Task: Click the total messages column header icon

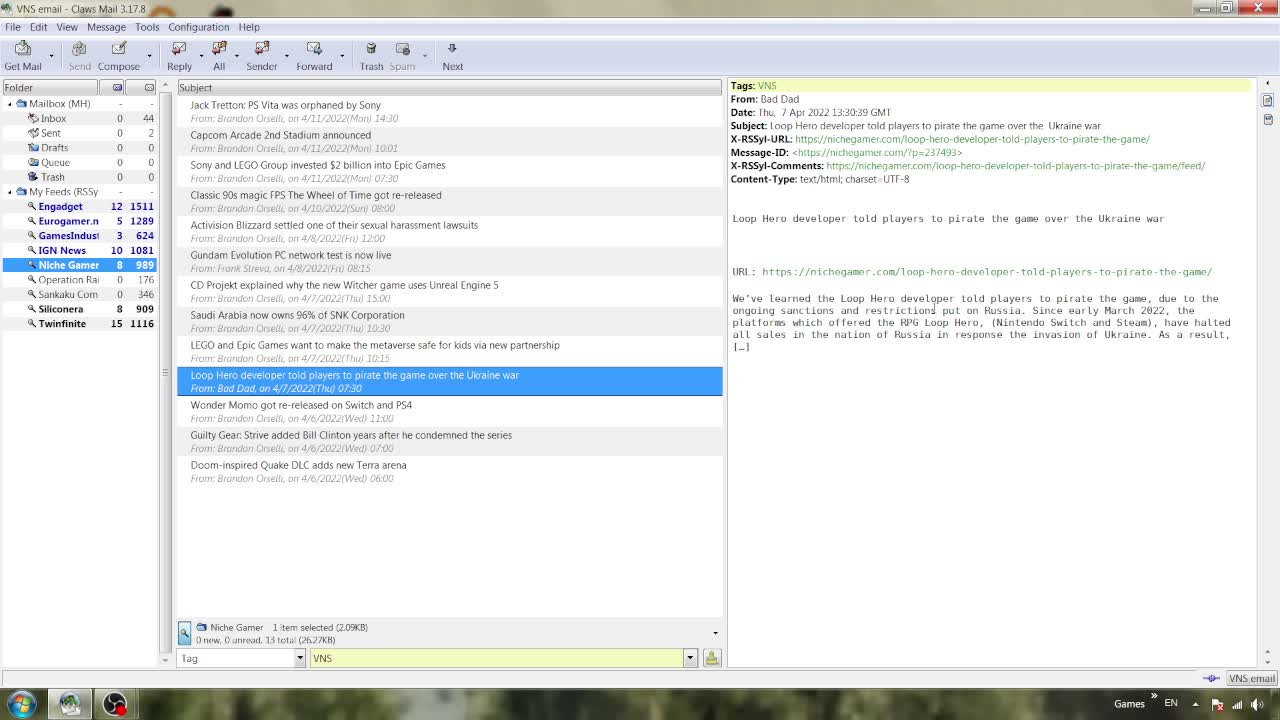Action: [x=149, y=88]
